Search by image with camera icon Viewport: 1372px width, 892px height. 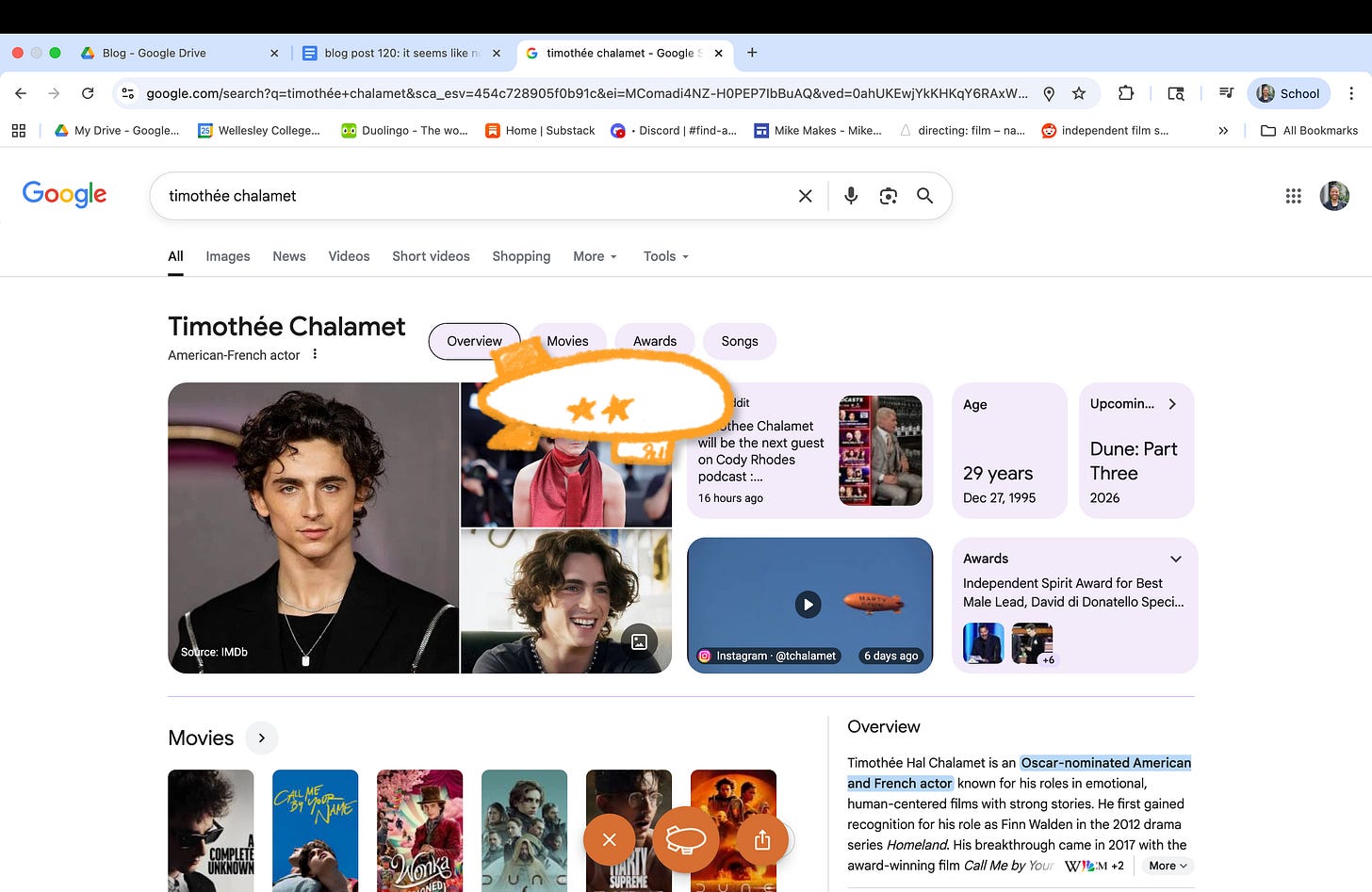(888, 196)
